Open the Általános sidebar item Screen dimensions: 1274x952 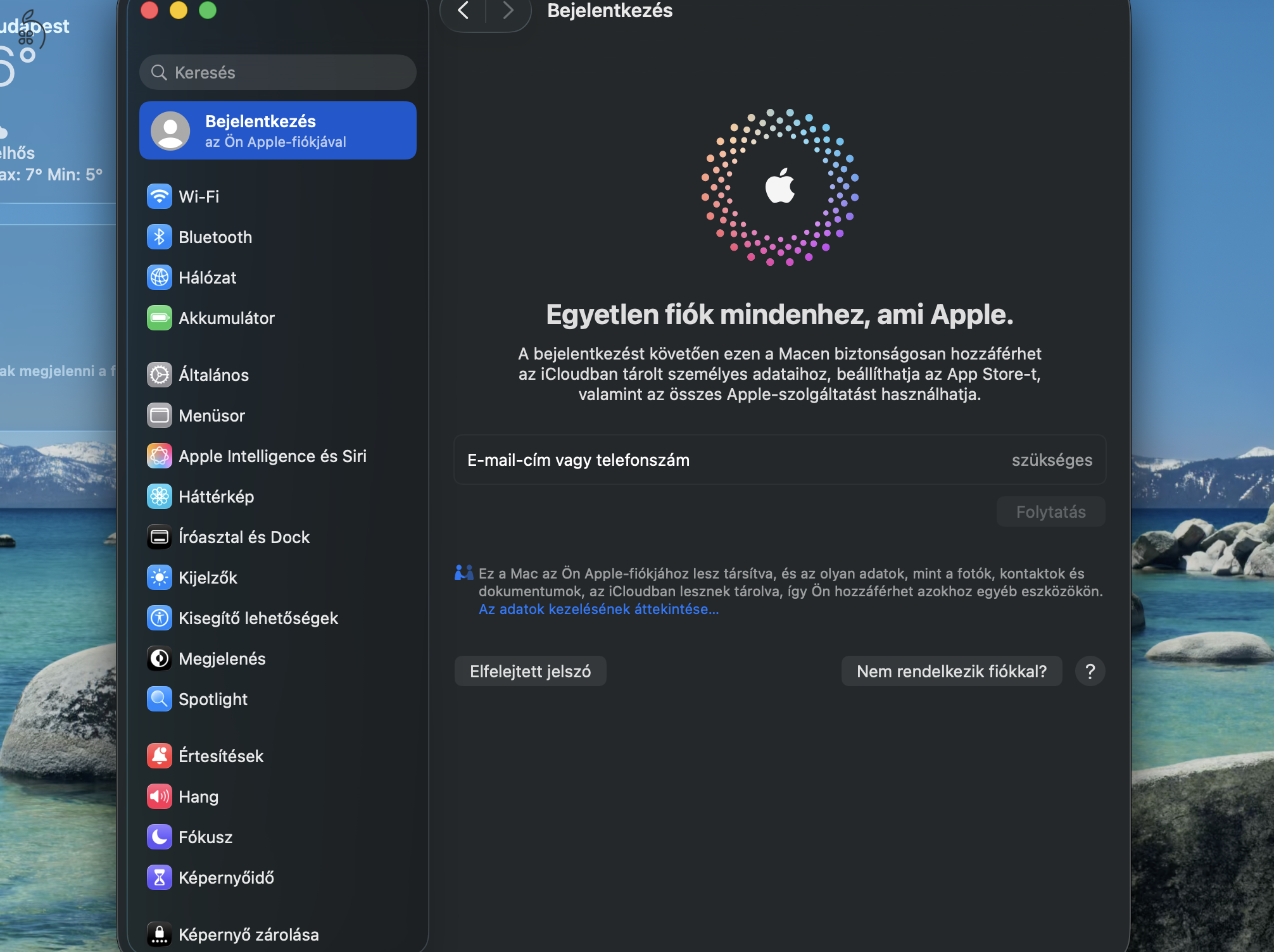pyautogui.click(x=213, y=375)
